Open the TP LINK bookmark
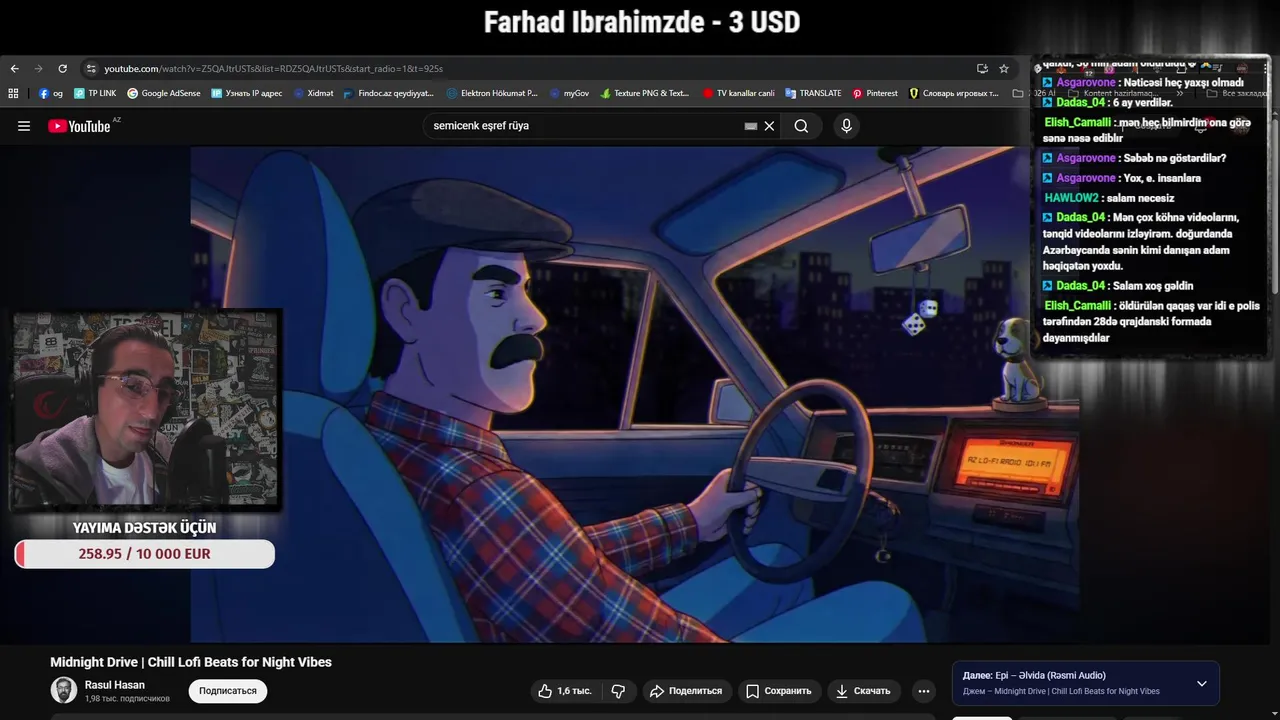The image size is (1280, 720). point(95,93)
